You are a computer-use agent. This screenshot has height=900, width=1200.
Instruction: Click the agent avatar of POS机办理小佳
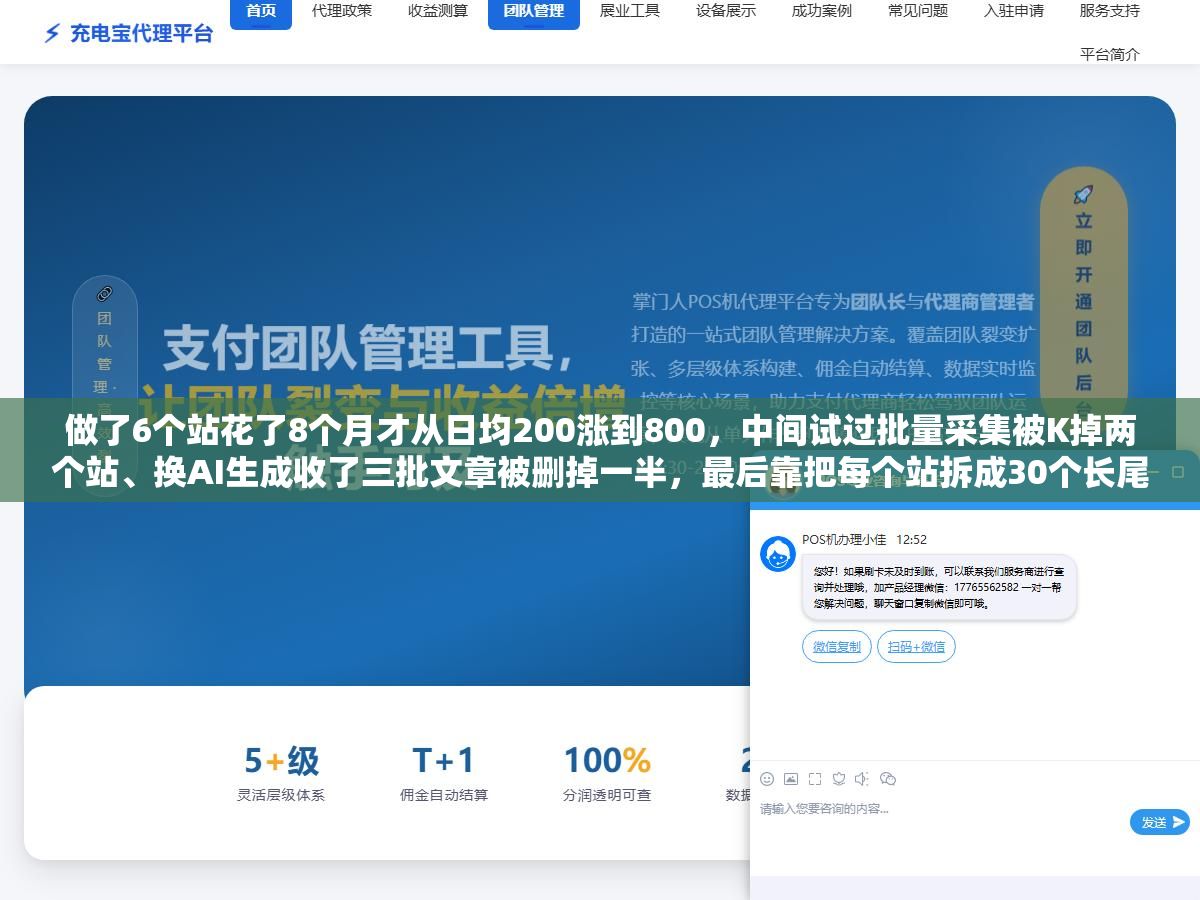[778, 554]
